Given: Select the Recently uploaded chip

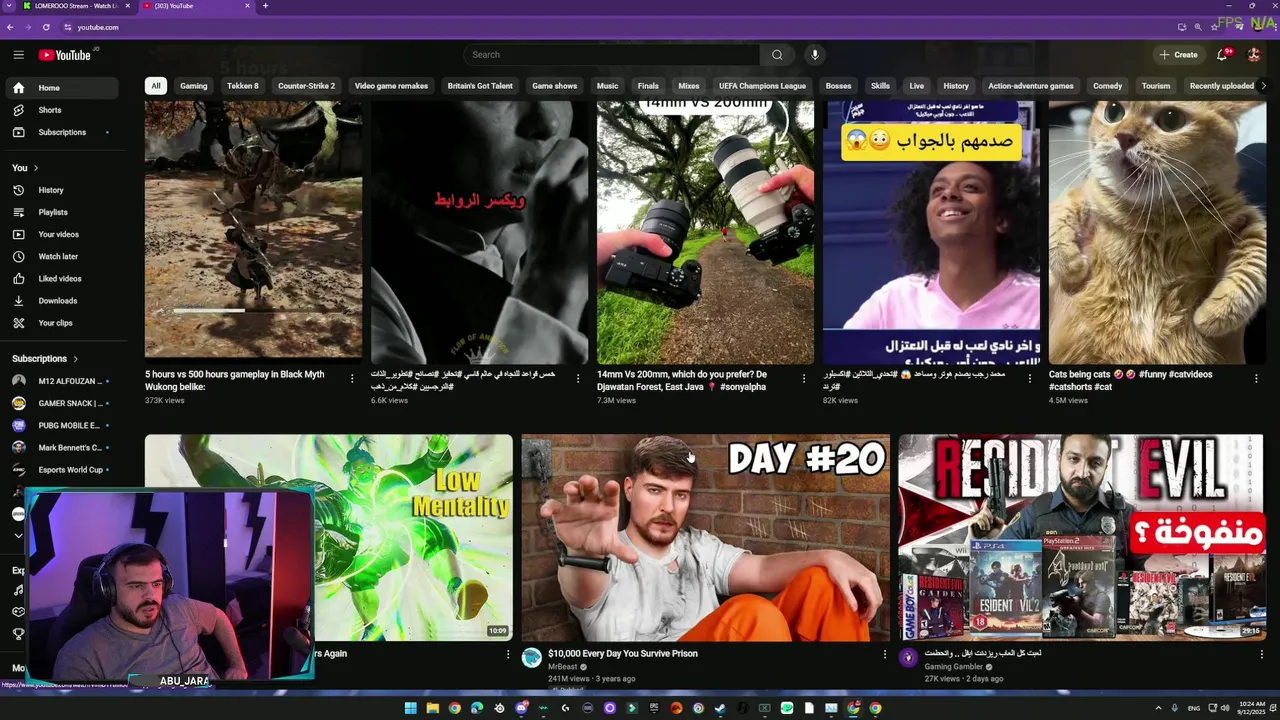Looking at the screenshot, I should coord(1221,86).
